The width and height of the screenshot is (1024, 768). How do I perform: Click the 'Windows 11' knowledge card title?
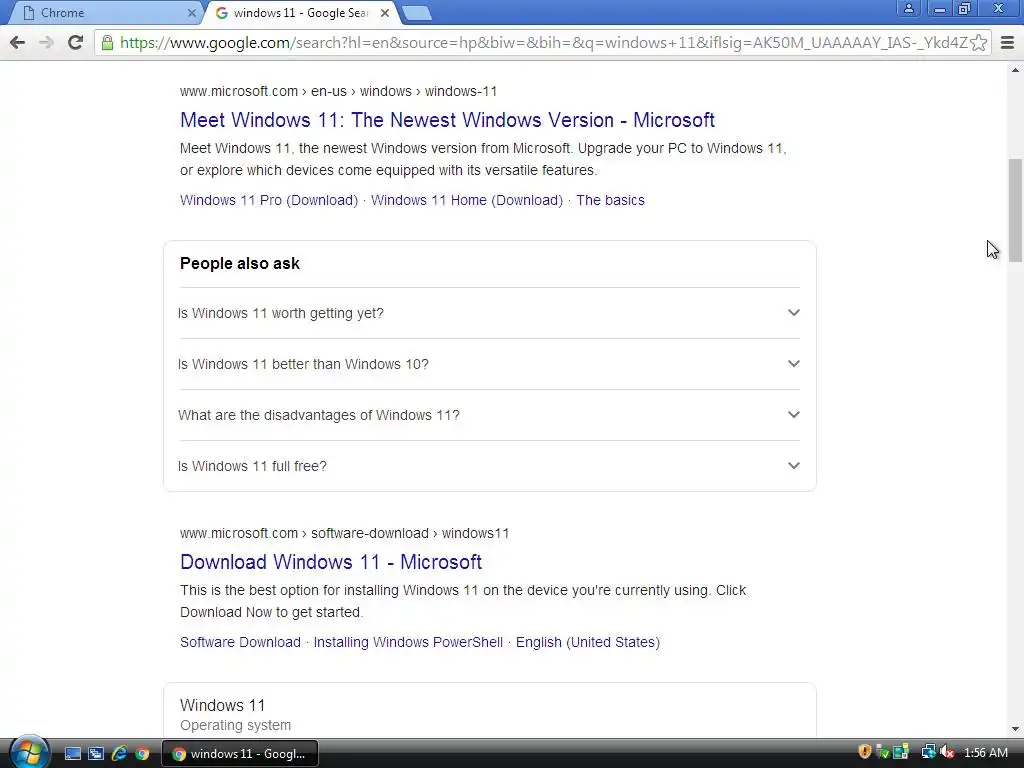point(223,705)
